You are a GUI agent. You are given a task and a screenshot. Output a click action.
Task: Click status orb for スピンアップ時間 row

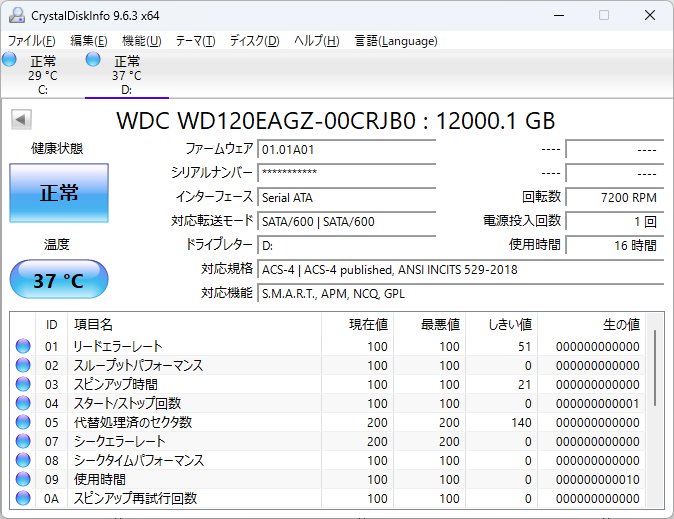[23, 385]
